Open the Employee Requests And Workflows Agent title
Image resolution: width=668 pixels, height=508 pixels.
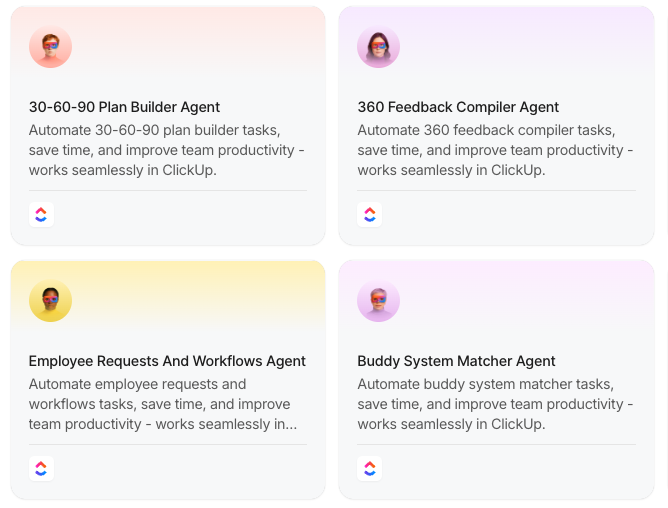167,361
